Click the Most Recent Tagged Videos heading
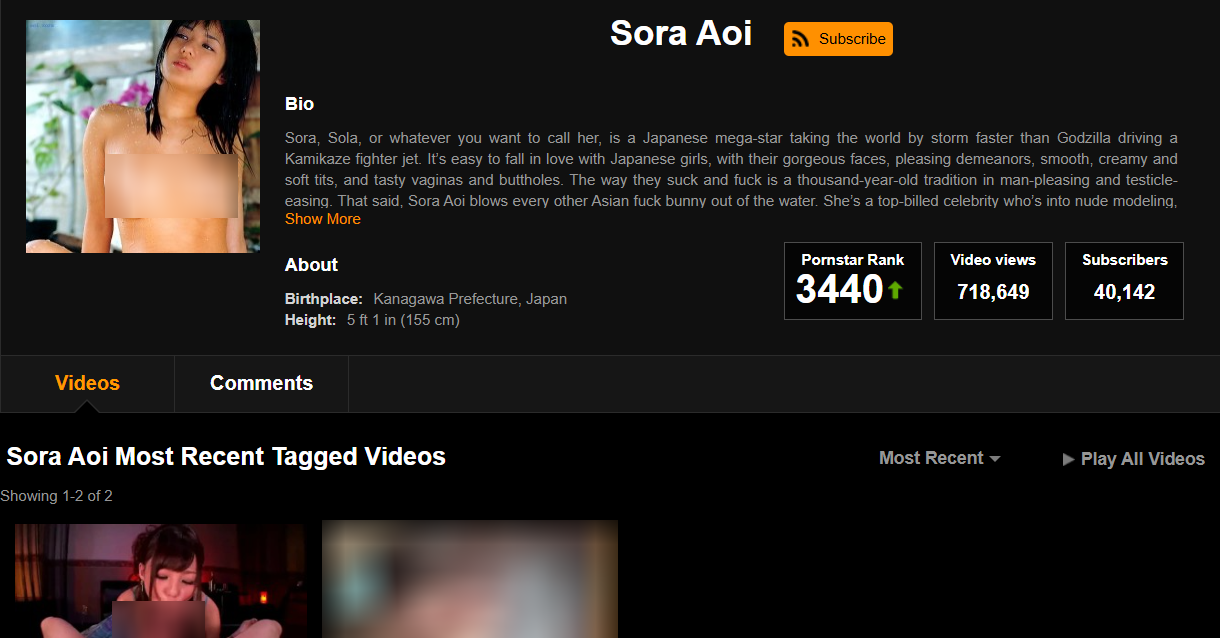1220x638 pixels. (x=226, y=457)
